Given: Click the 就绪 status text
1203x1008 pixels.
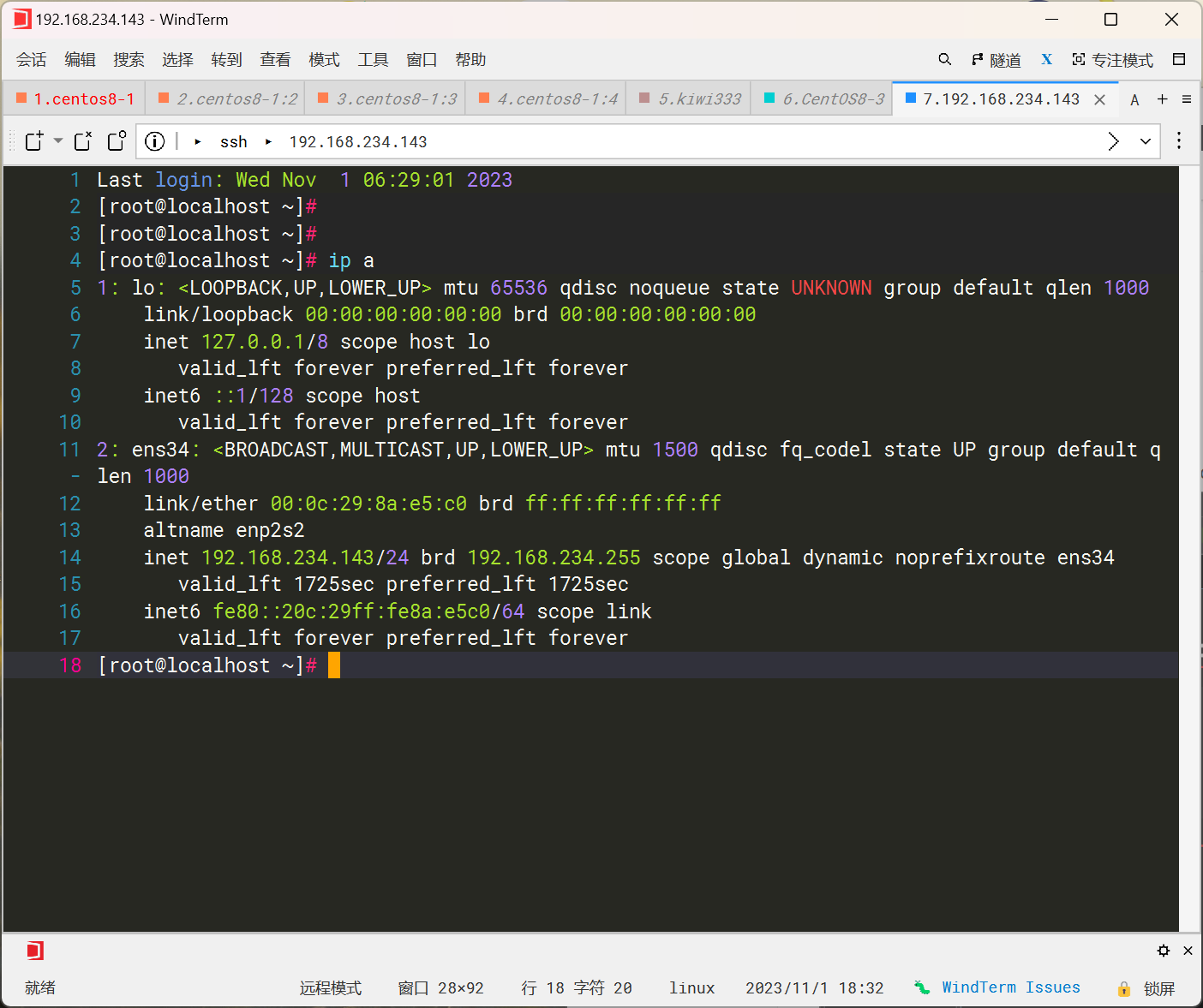Looking at the screenshot, I should coord(40,988).
